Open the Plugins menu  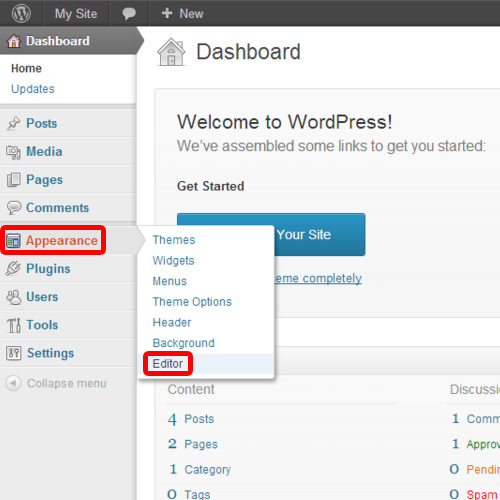tap(48, 269)
